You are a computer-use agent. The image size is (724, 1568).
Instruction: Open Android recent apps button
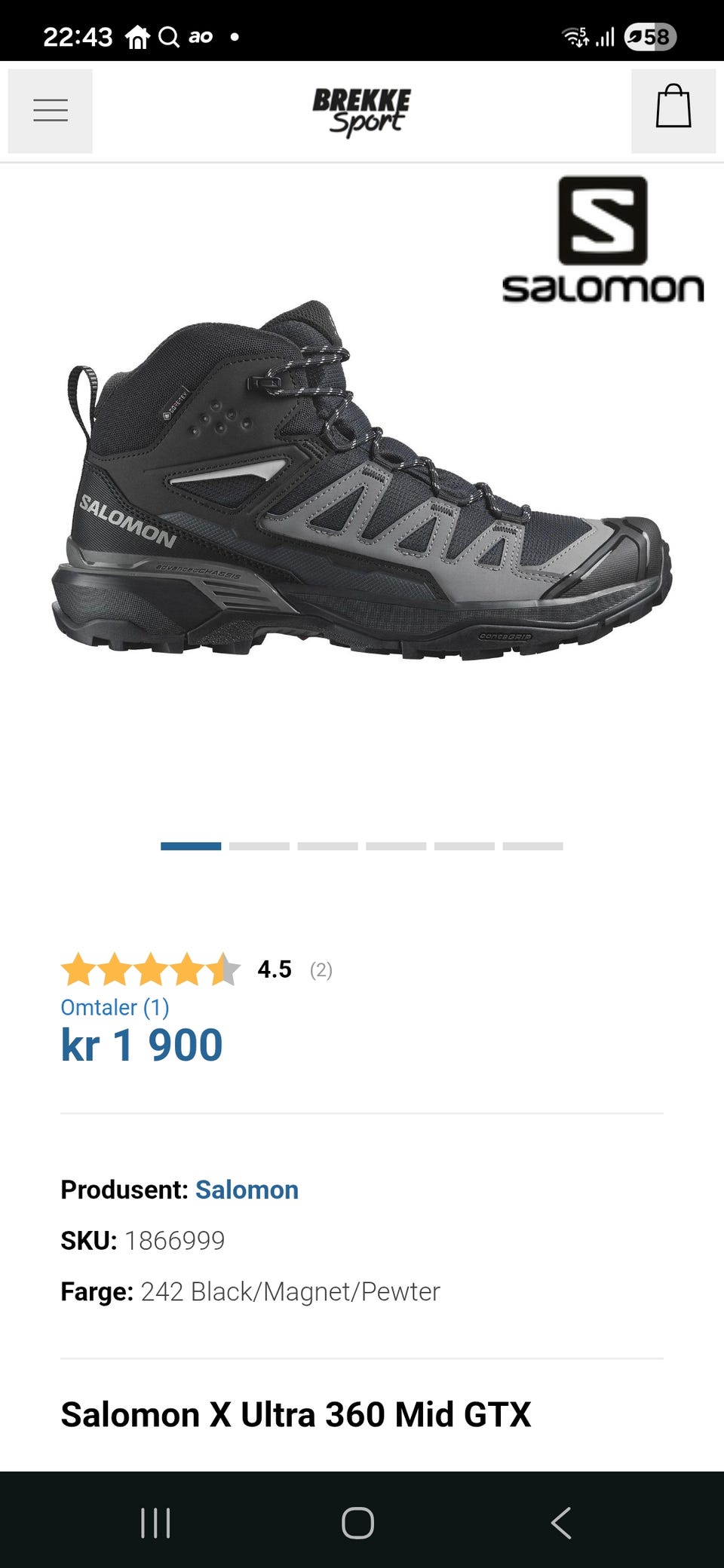click(155, 1523)
